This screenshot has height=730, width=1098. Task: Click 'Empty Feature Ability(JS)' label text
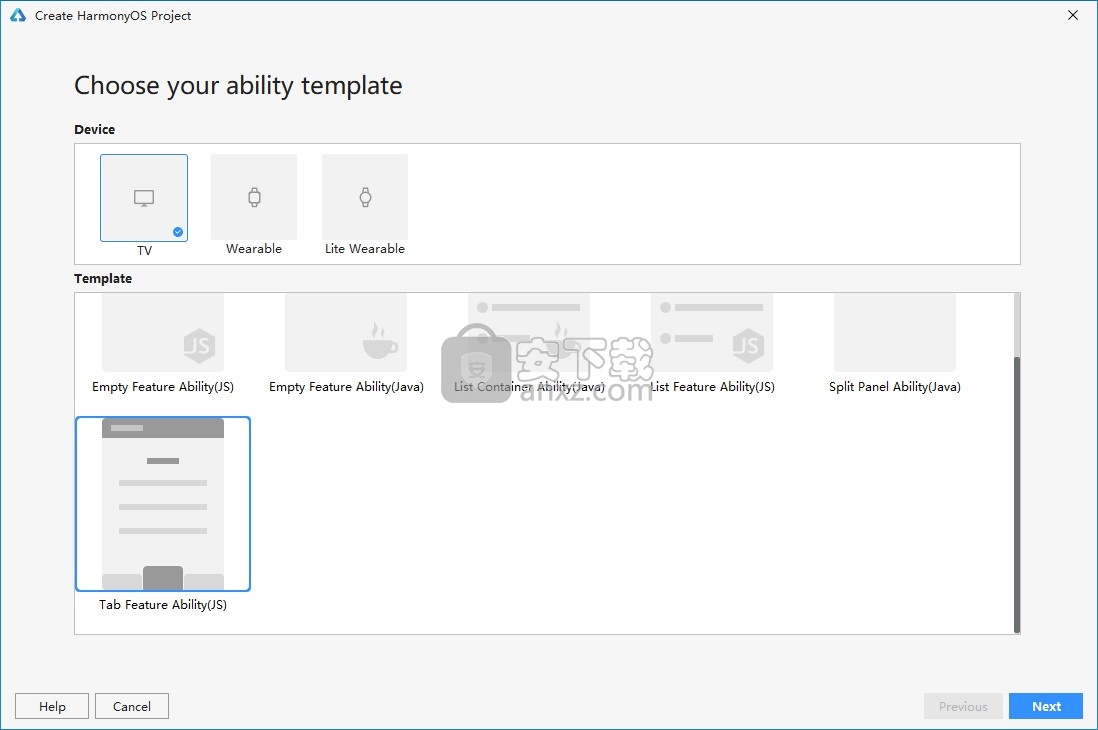click(x=162, y=387)
